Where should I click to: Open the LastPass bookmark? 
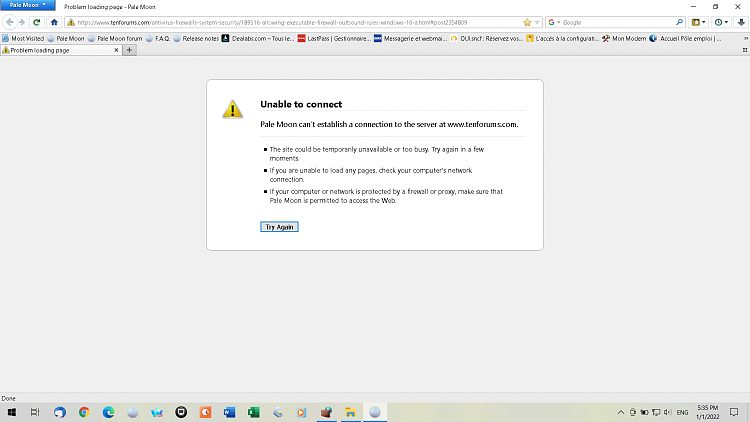334,38
